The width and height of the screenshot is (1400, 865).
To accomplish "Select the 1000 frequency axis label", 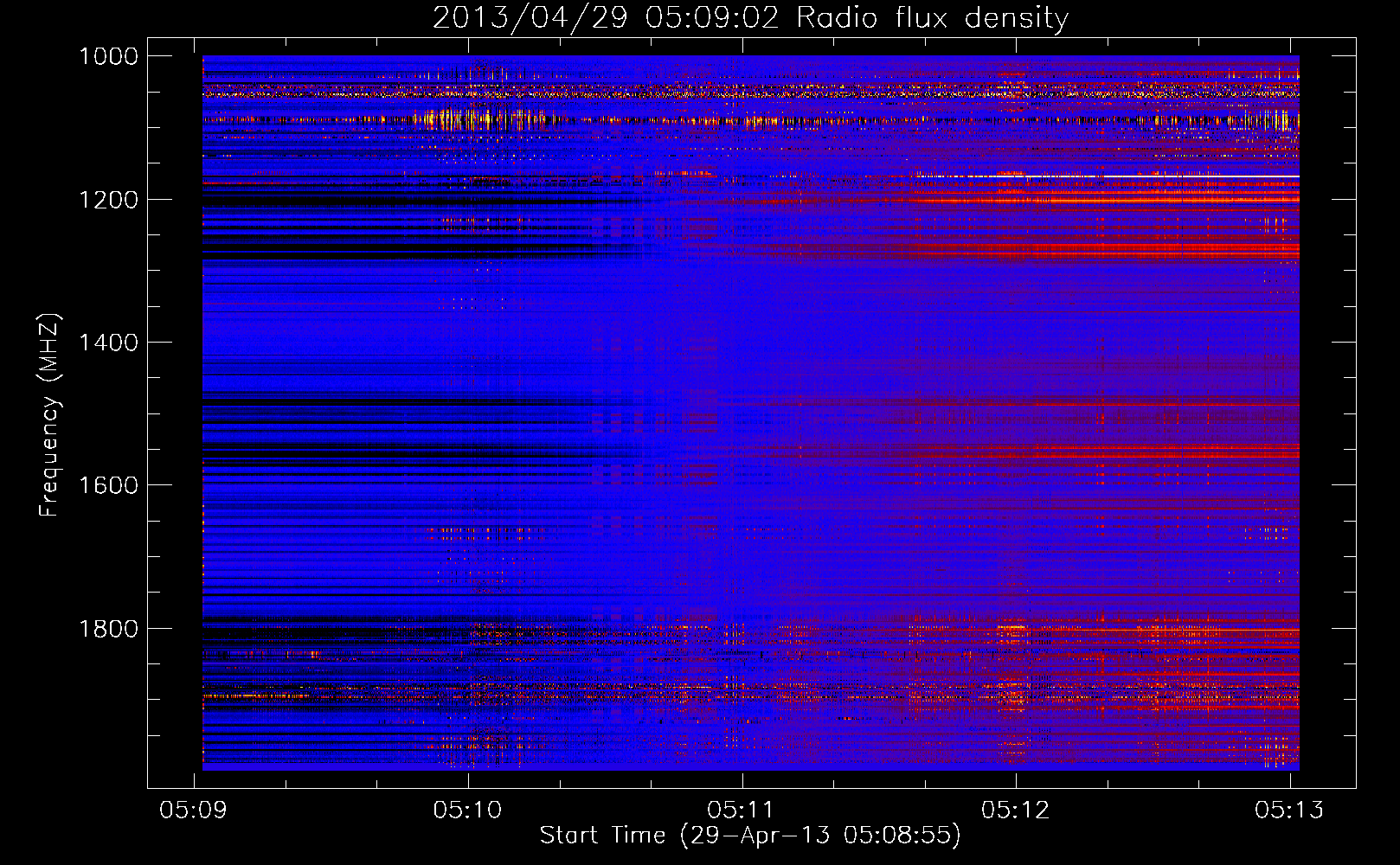I will tap(108, 56).
